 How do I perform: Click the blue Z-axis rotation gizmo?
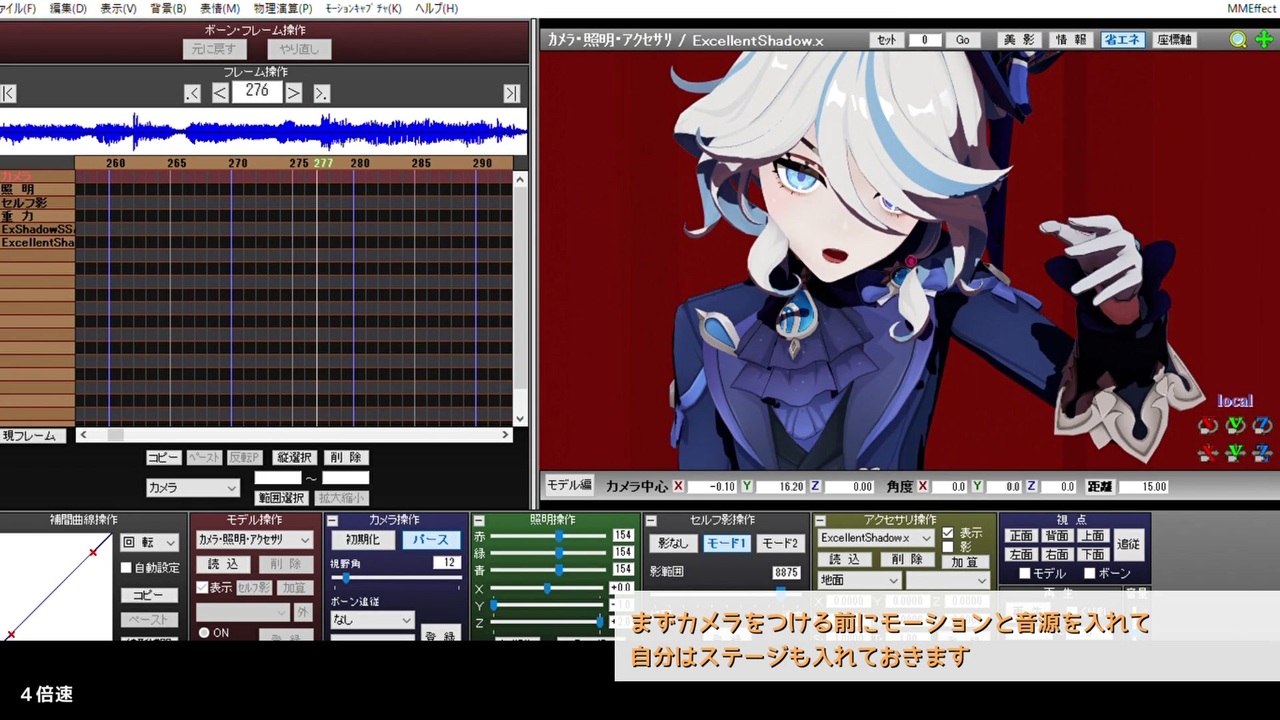(x=1262, y=426)
